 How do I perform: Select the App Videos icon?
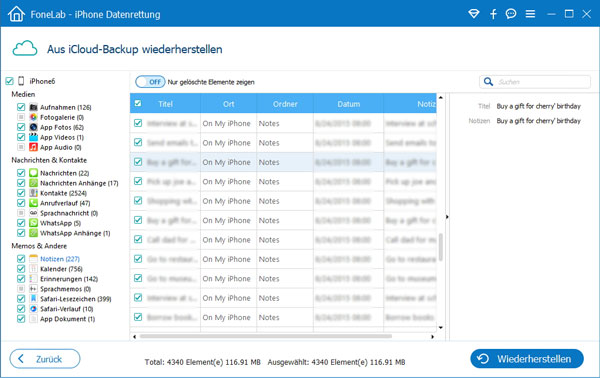34,137
